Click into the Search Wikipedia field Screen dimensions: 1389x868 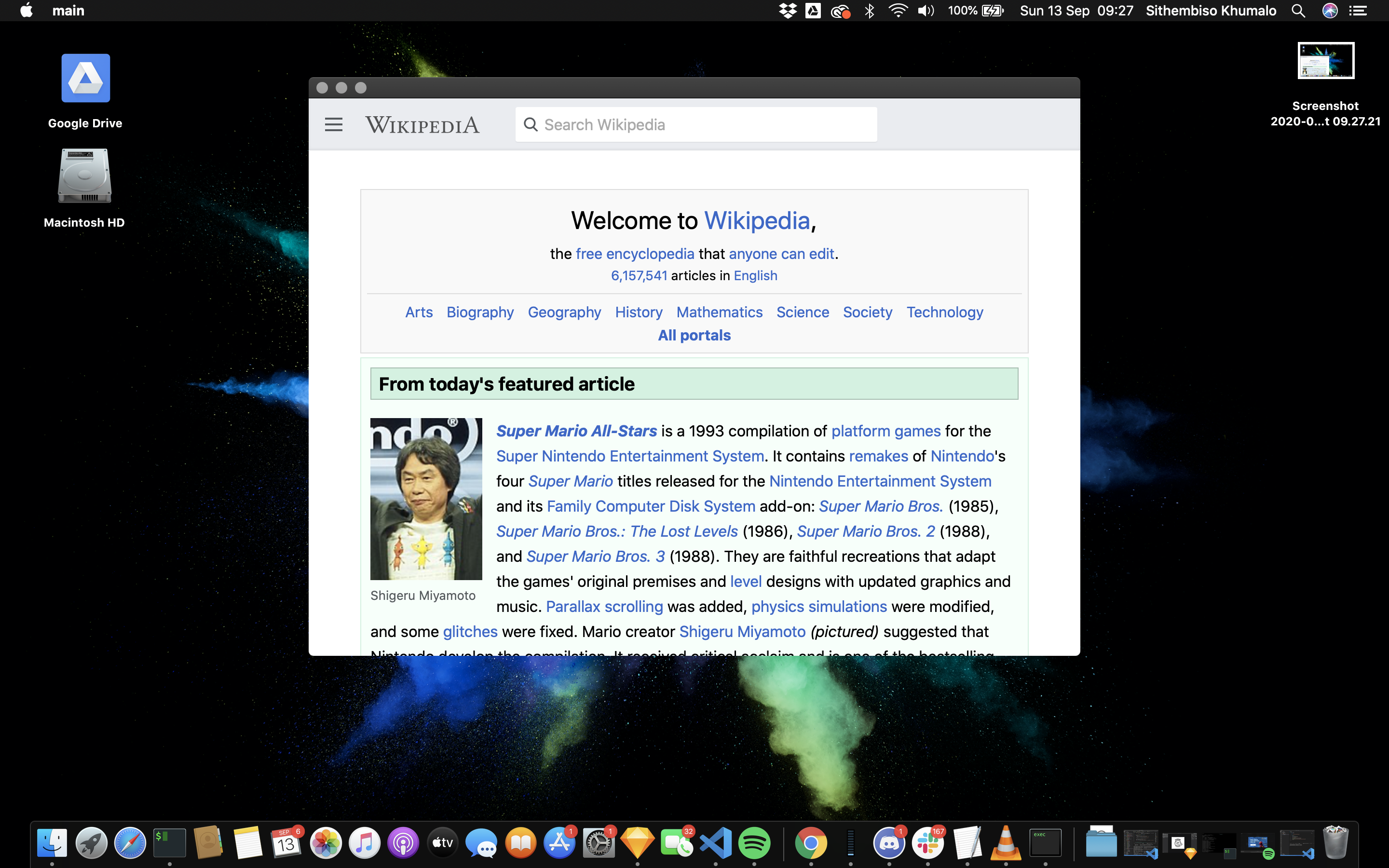(x=695, y=124)
